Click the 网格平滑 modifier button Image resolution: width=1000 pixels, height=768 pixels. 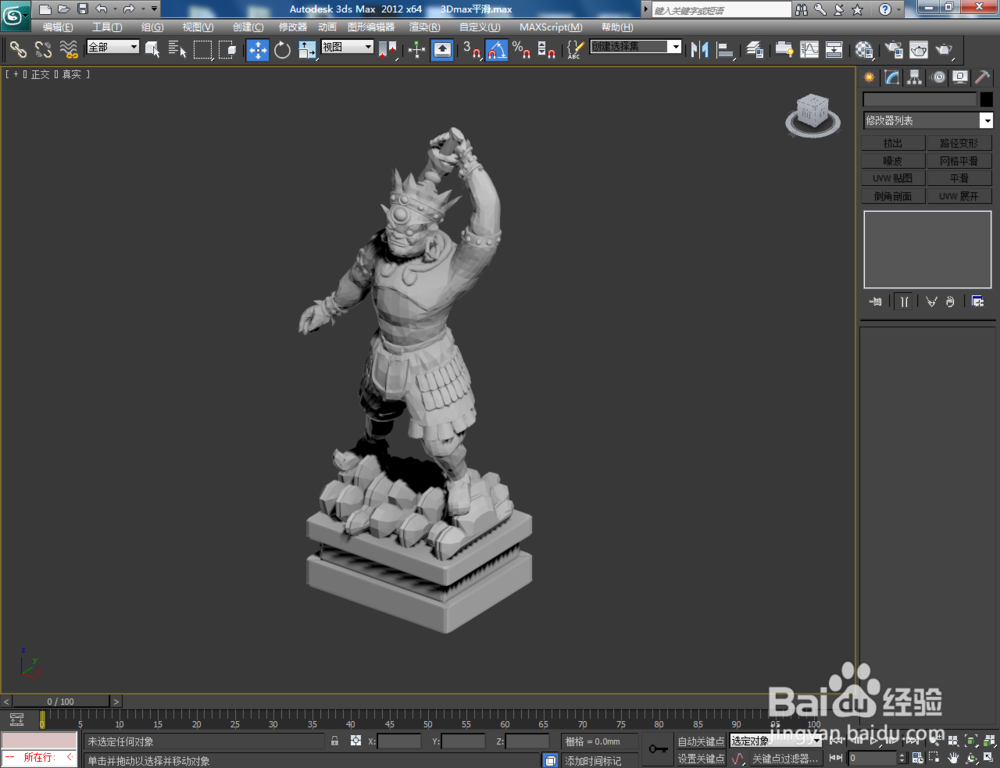[959, 161]
